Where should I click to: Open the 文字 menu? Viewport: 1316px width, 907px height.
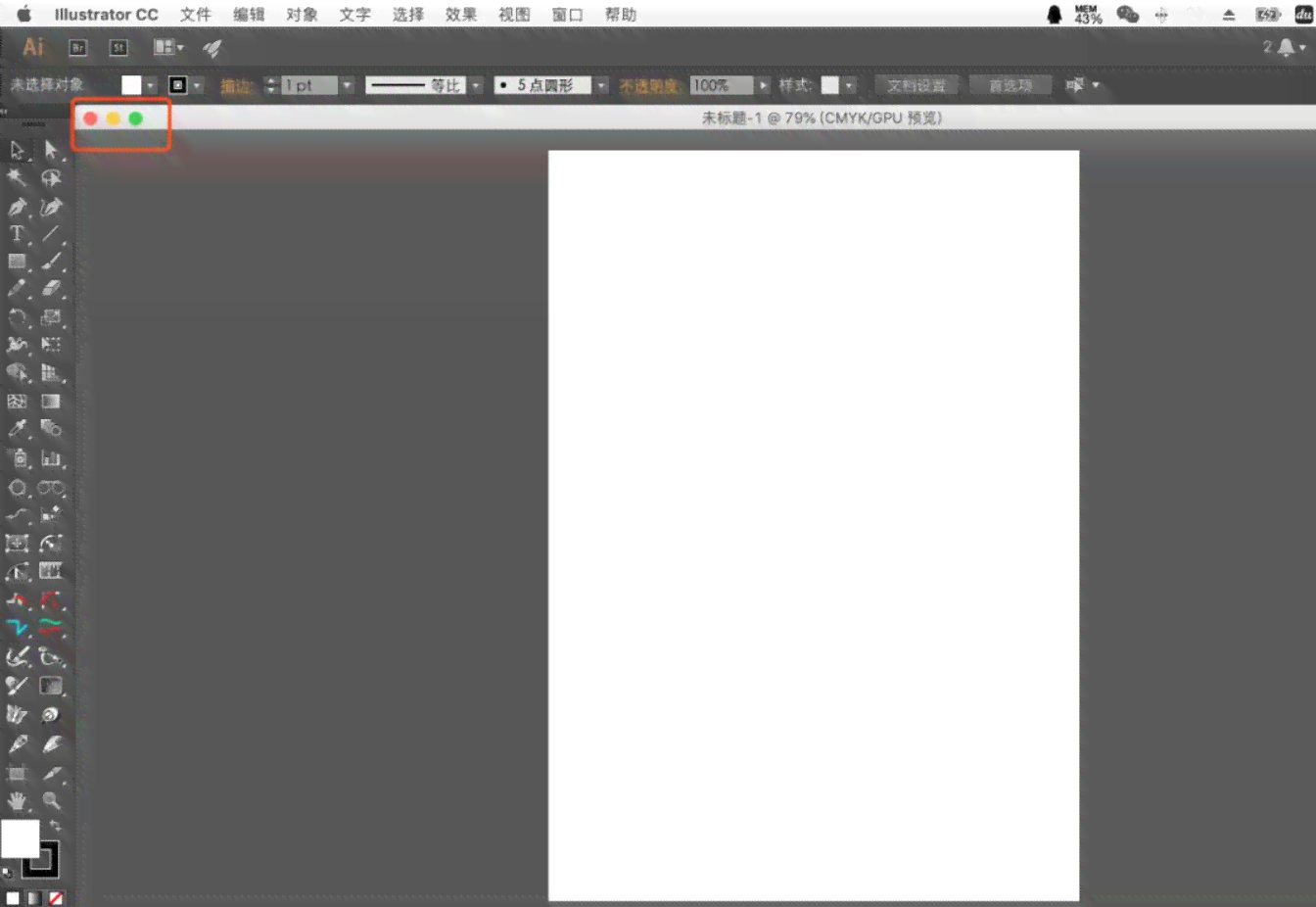354,15
